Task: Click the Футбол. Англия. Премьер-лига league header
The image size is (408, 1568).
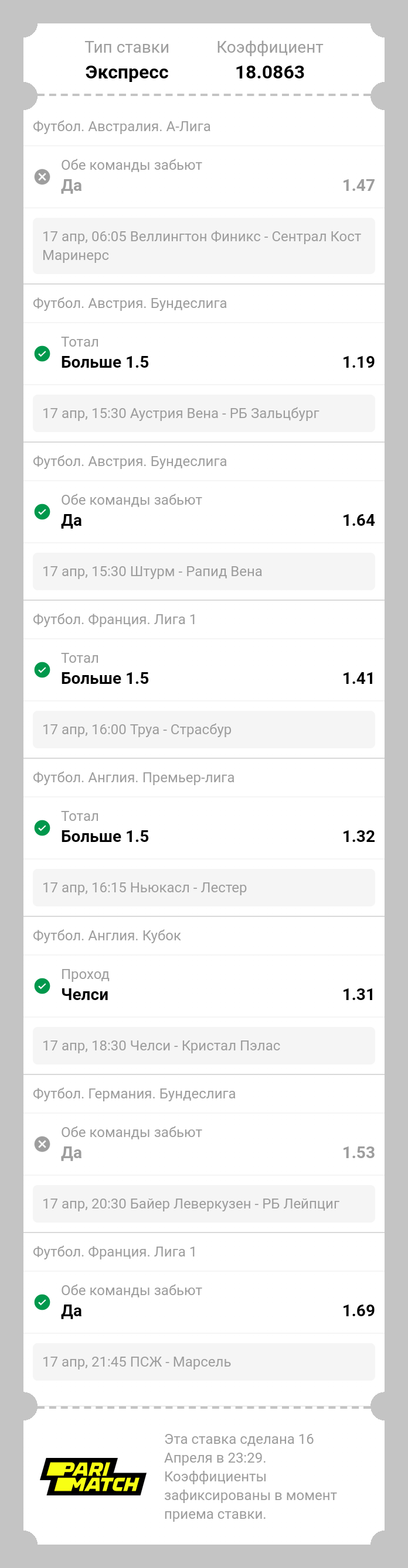Action: [x=134, y=778]
